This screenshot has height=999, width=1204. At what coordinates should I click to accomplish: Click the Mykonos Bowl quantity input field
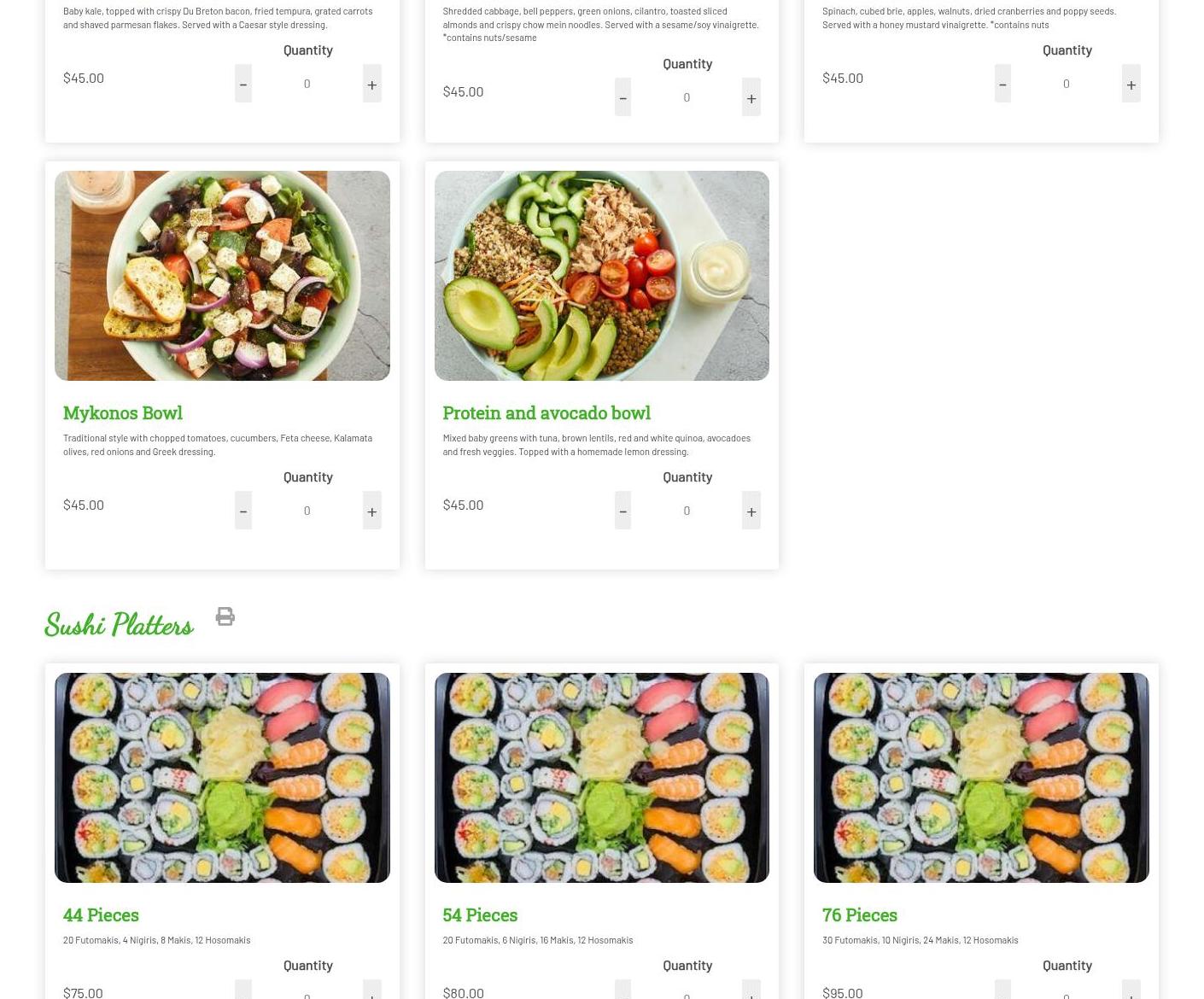tap(307, 511)
